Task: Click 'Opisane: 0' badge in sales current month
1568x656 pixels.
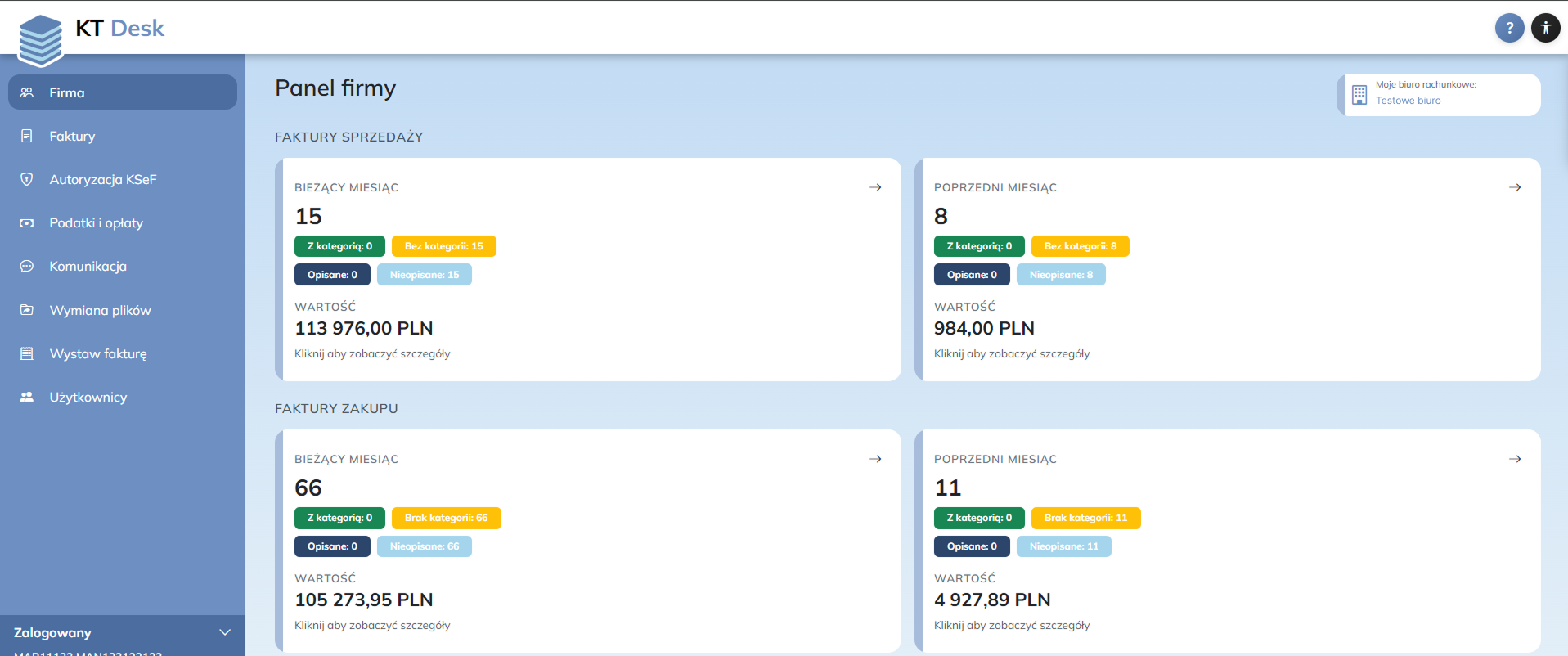Action: [x=332, y=275]
